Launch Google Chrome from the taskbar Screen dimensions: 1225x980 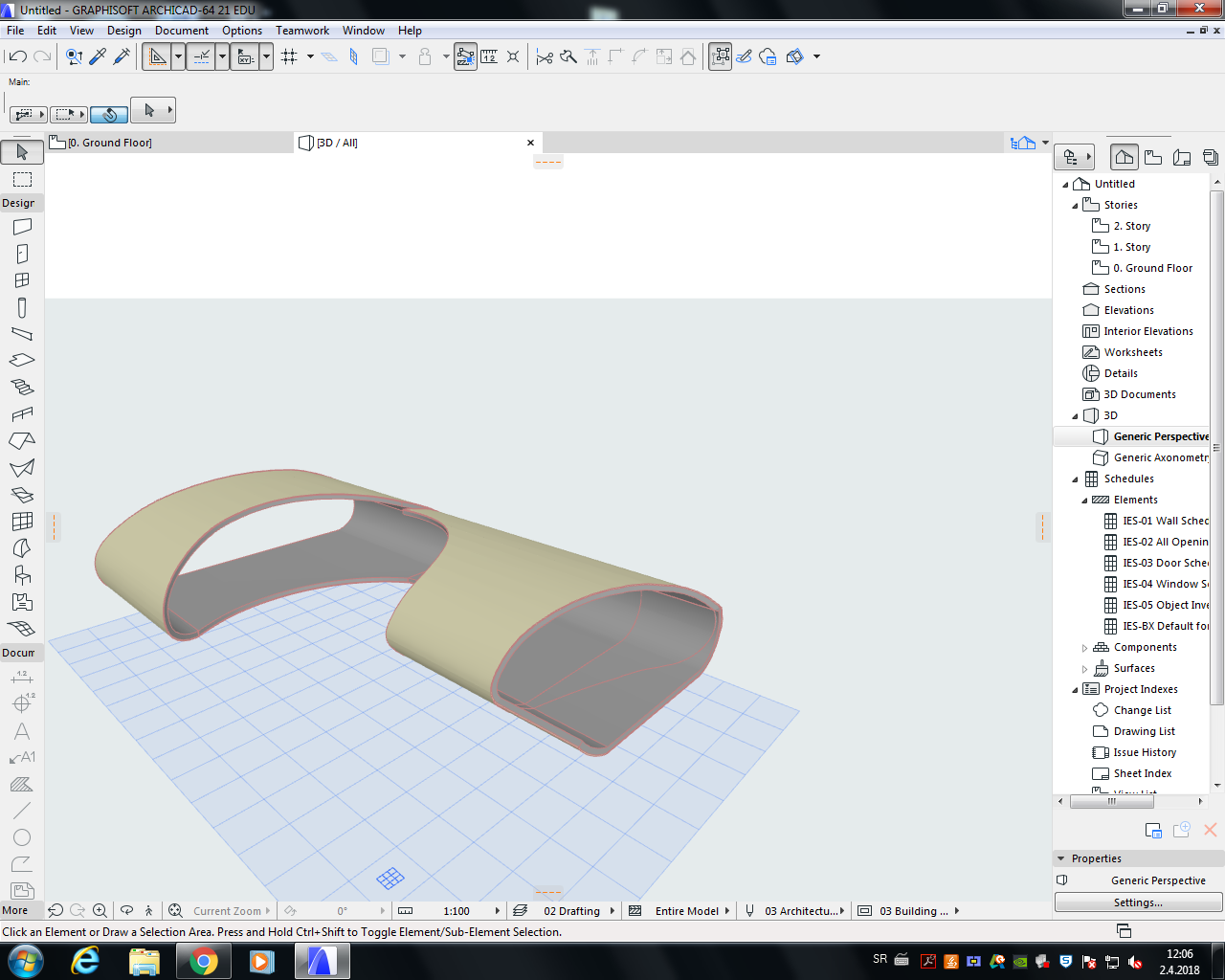pos(203,960)
